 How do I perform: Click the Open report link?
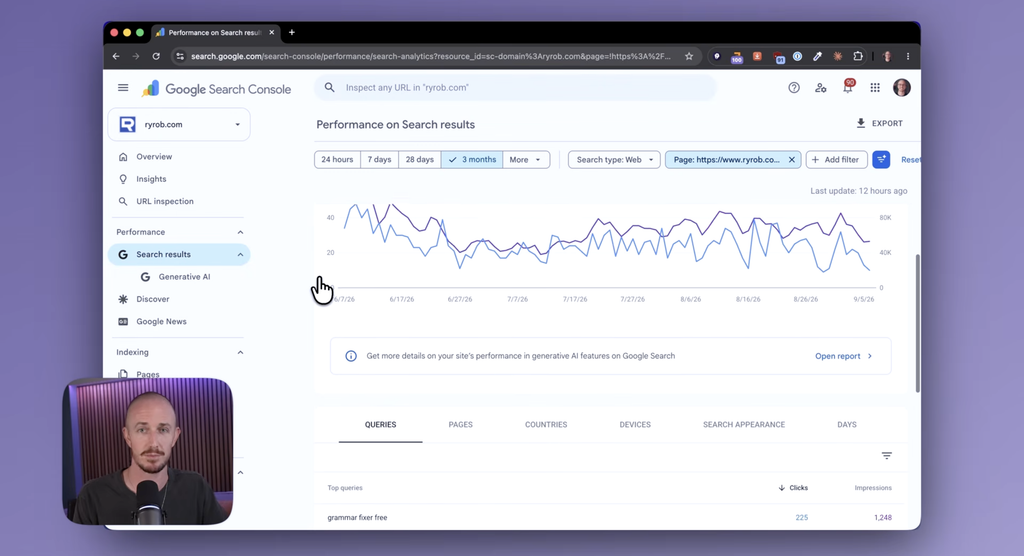click(x=843, y=356)
